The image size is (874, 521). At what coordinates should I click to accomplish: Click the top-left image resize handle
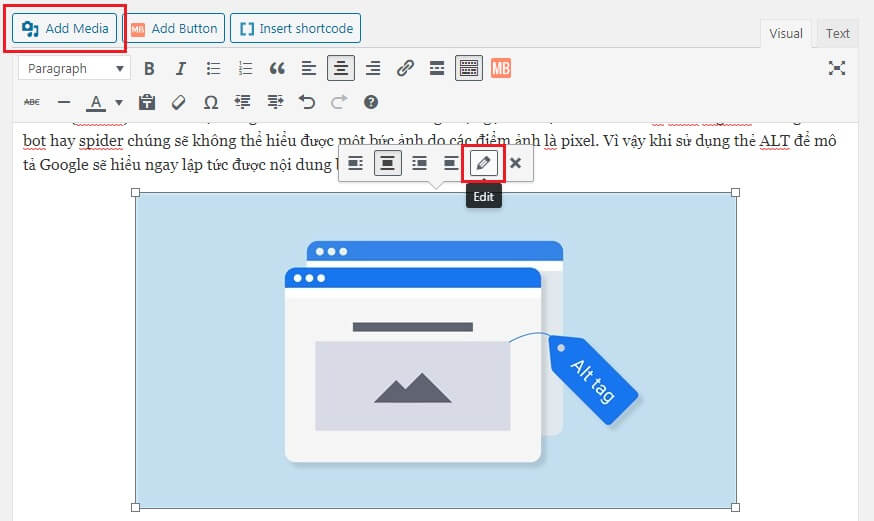[x=135, y=192]
